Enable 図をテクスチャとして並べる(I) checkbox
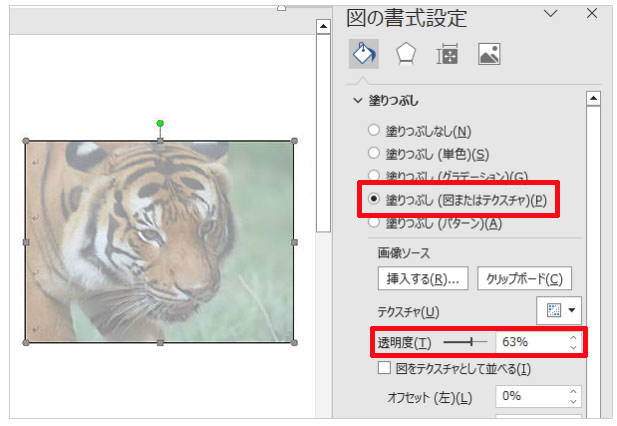The height and width of the screenshot is (426, 617). pyautogui.click(x=384, y=369)
